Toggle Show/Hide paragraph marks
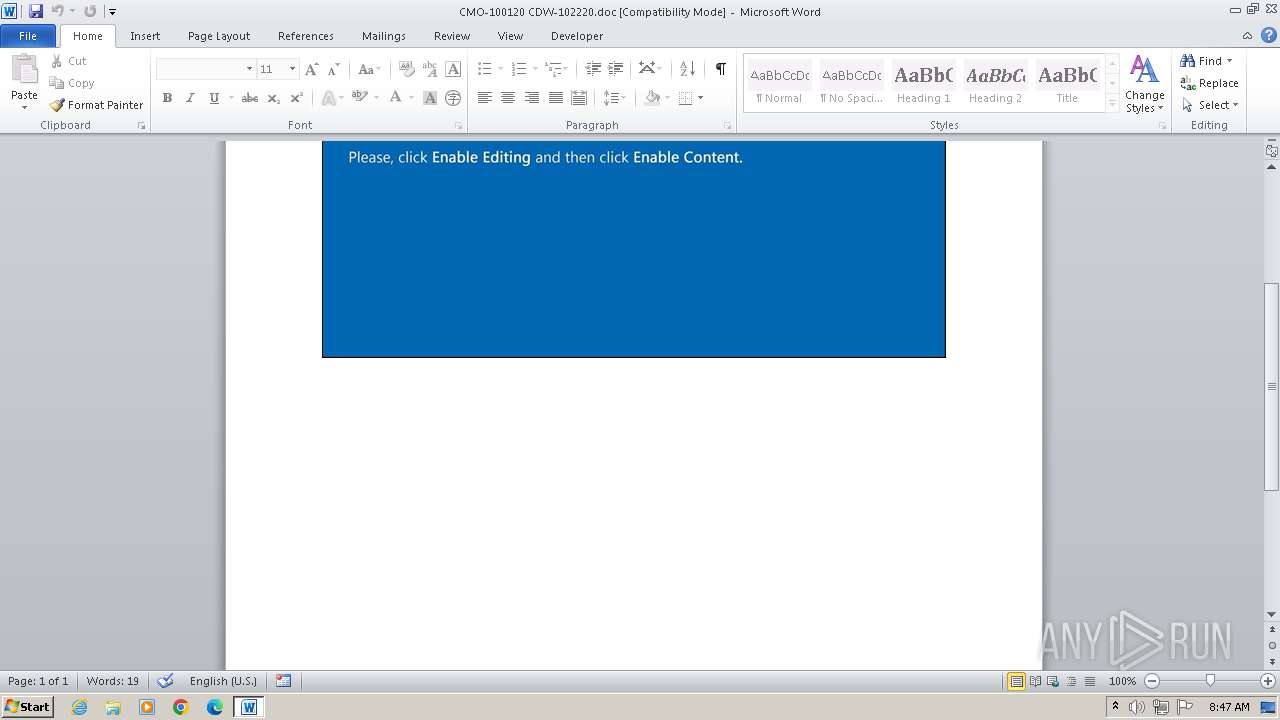Screen dimensions: 1280x720 [x=720, y=69]
